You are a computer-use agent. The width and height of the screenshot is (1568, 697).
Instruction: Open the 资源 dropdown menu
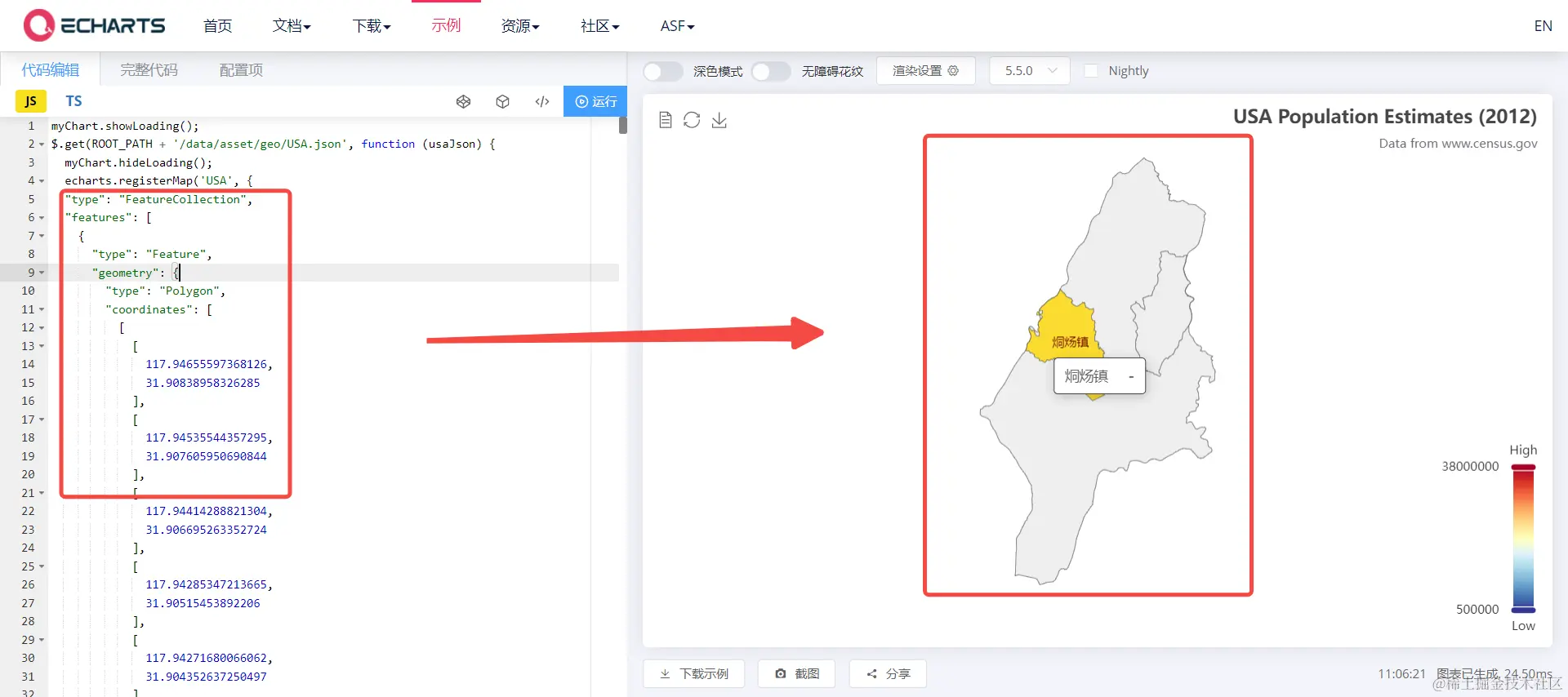coord(520,26)
